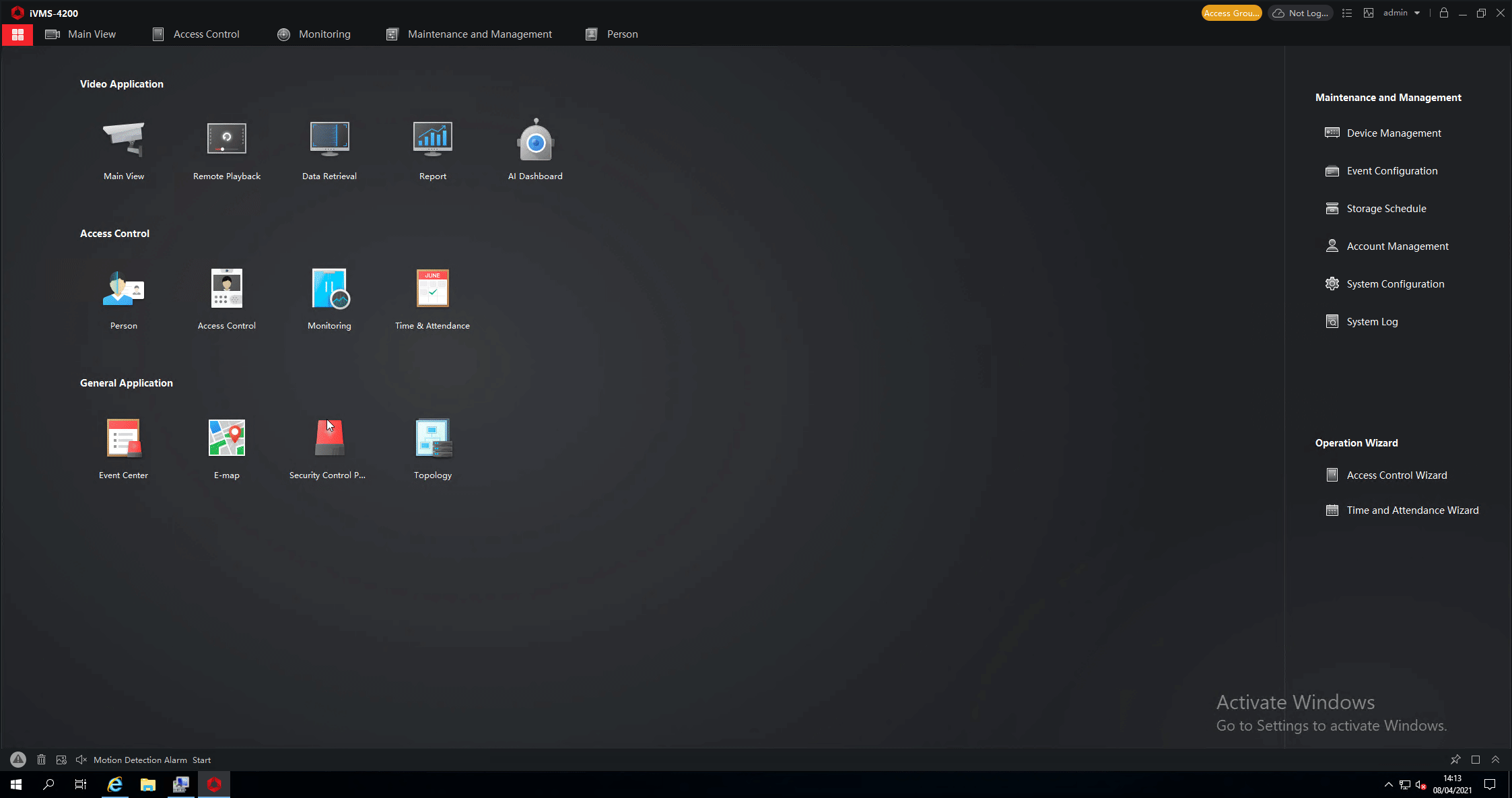The width and height of the screenshot is (1512, 798).
Task: Open the Event Center icon
Action: (x=123, y=438)
